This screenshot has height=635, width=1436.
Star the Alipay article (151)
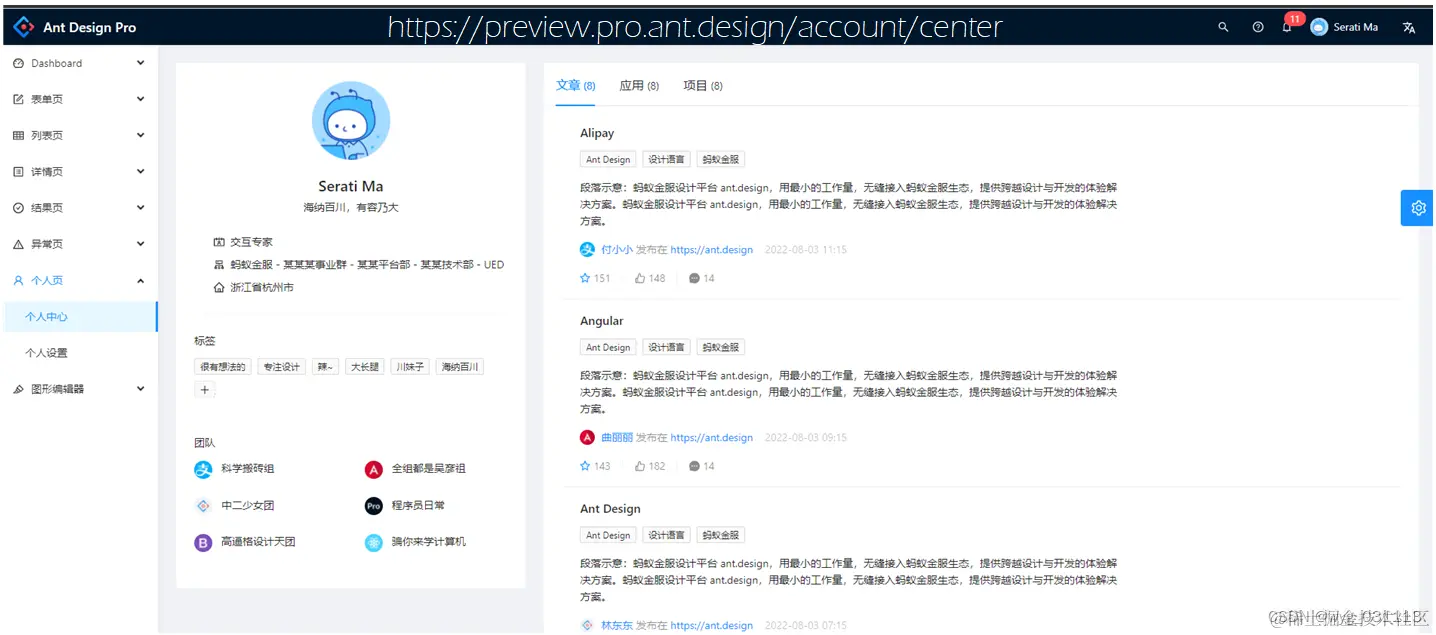click(x=585, y=278)
